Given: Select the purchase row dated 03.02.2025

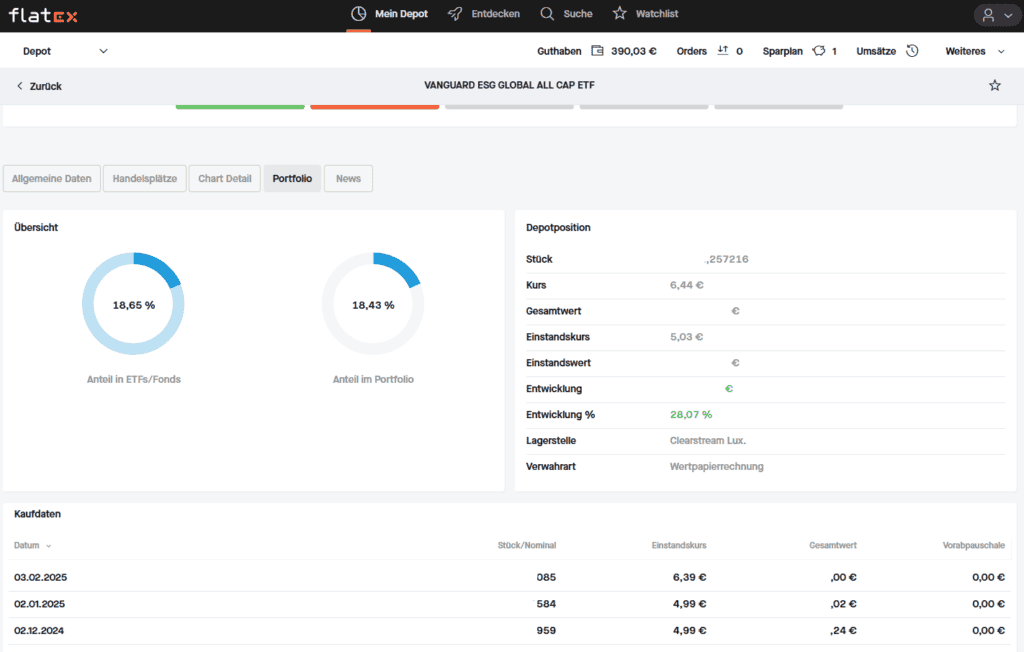Looking at the screenshot, I should coord(509,578).
